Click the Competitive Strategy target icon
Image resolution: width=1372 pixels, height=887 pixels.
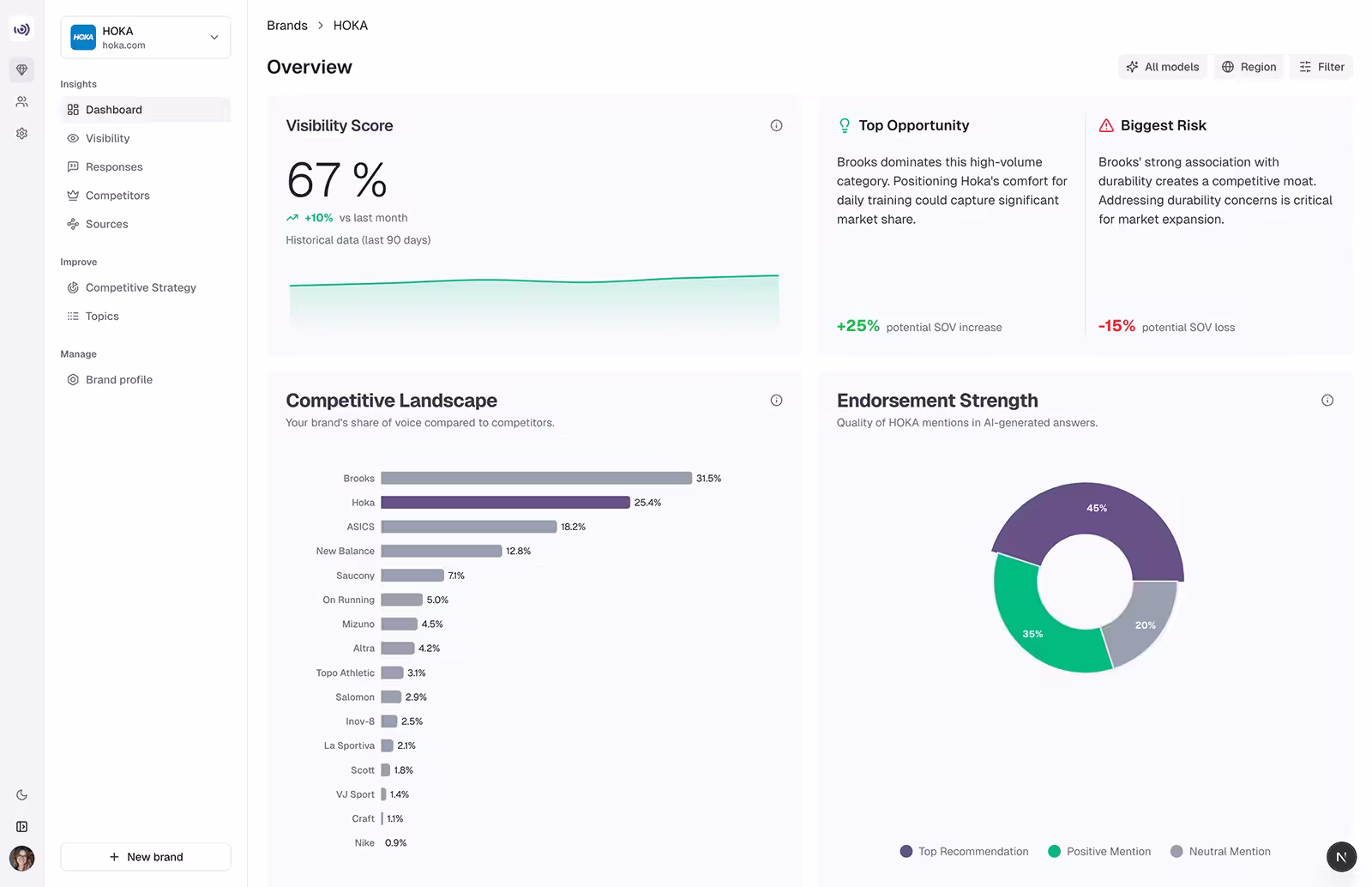(73, 287)
